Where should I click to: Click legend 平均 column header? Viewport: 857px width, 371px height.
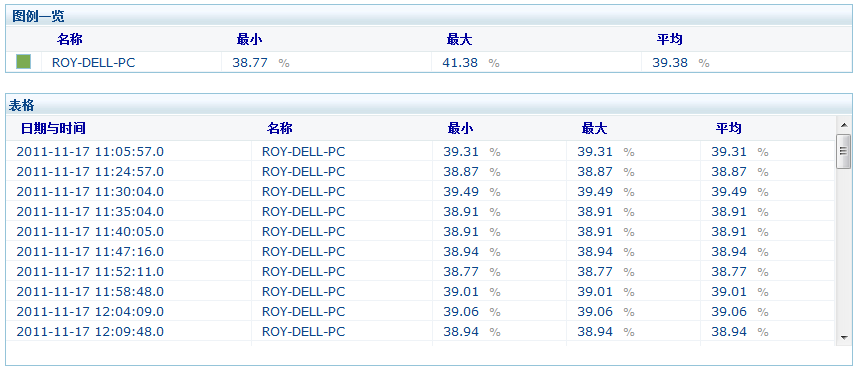pyautogui.click(x=670, y=39)
